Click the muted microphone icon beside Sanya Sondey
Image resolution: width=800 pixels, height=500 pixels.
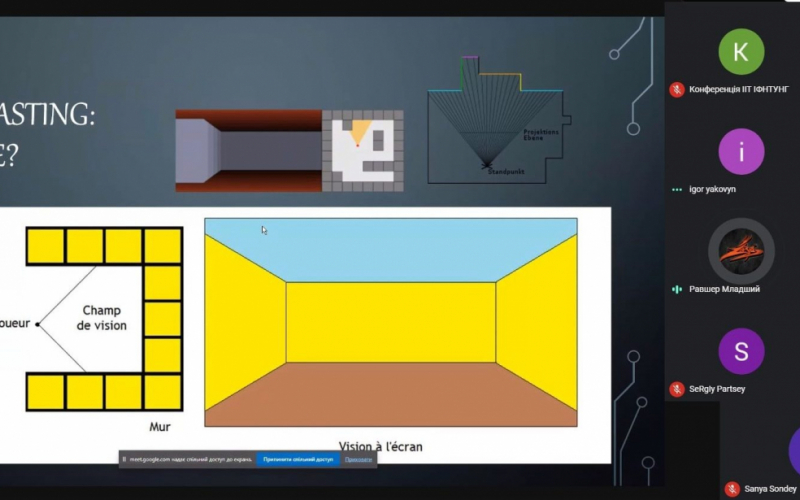pos(732,489)
